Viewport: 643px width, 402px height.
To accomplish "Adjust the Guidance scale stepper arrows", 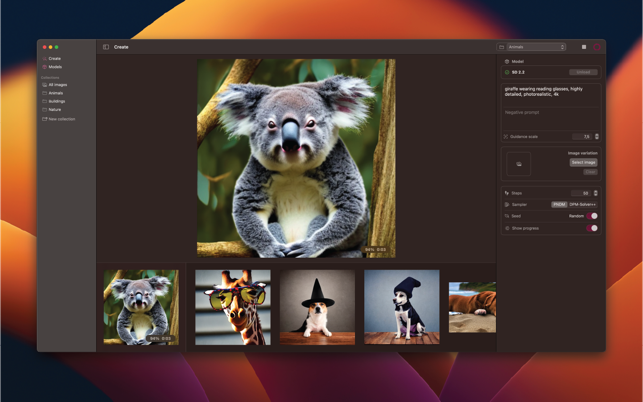I will (597, 137).
